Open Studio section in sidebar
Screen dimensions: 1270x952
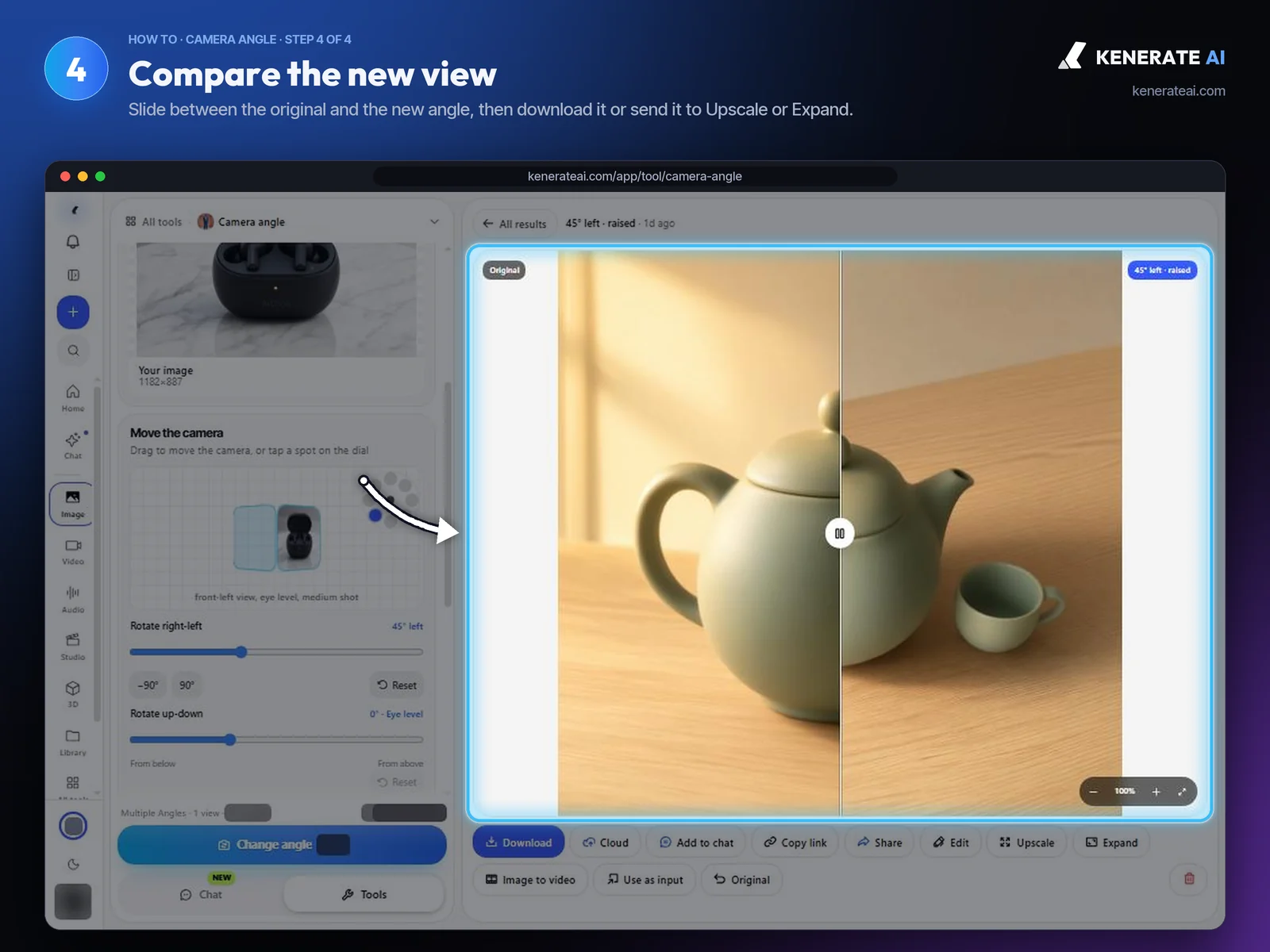[x=73, y=647]
